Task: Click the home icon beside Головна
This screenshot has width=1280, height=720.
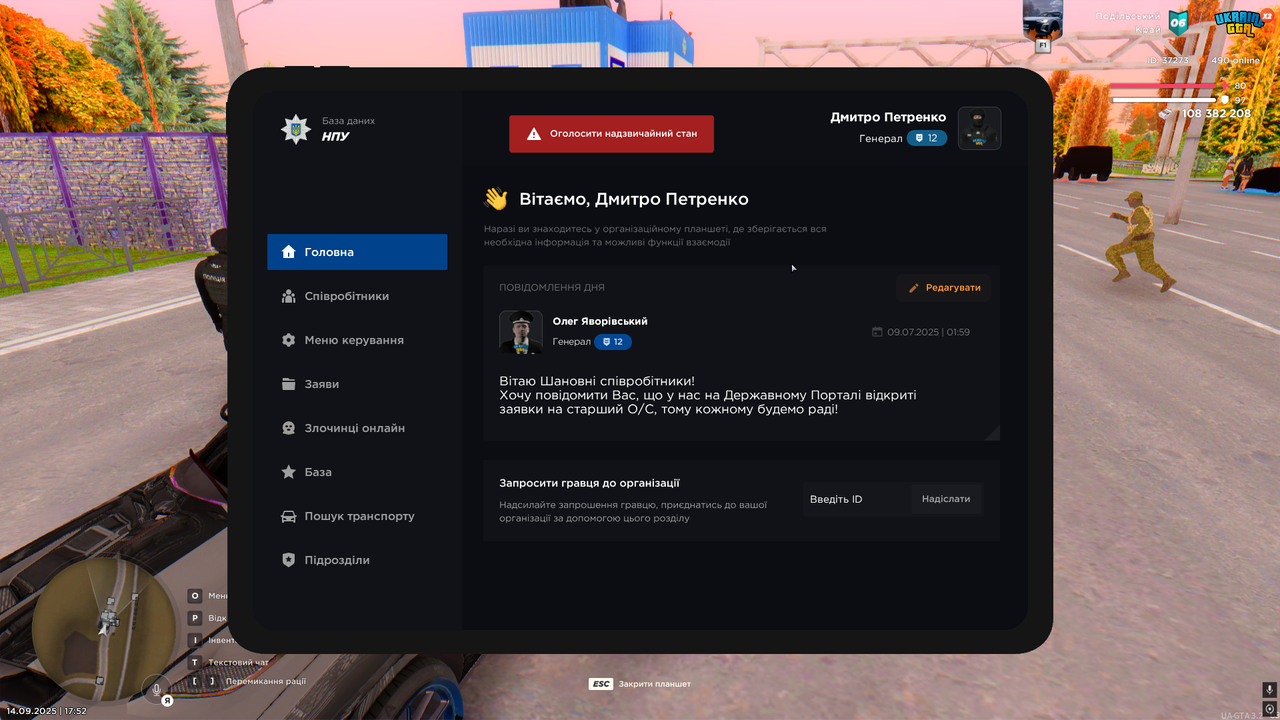Action: click(x=289, y=252)
